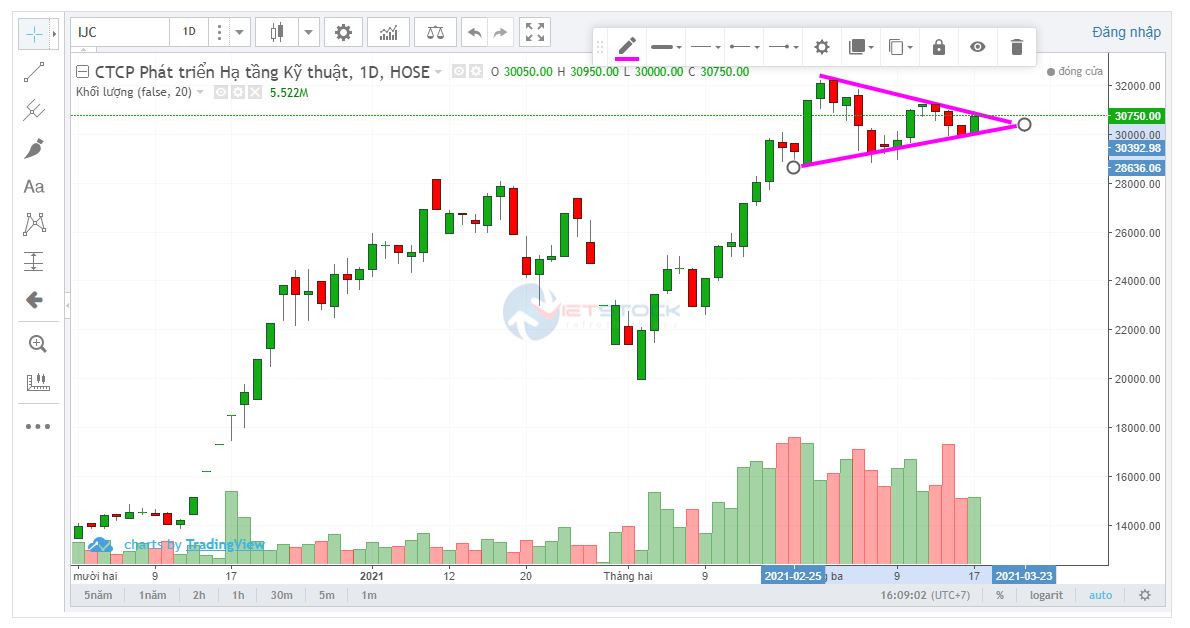Hide the selected drawing with eye icon

[x=978, y=47]
